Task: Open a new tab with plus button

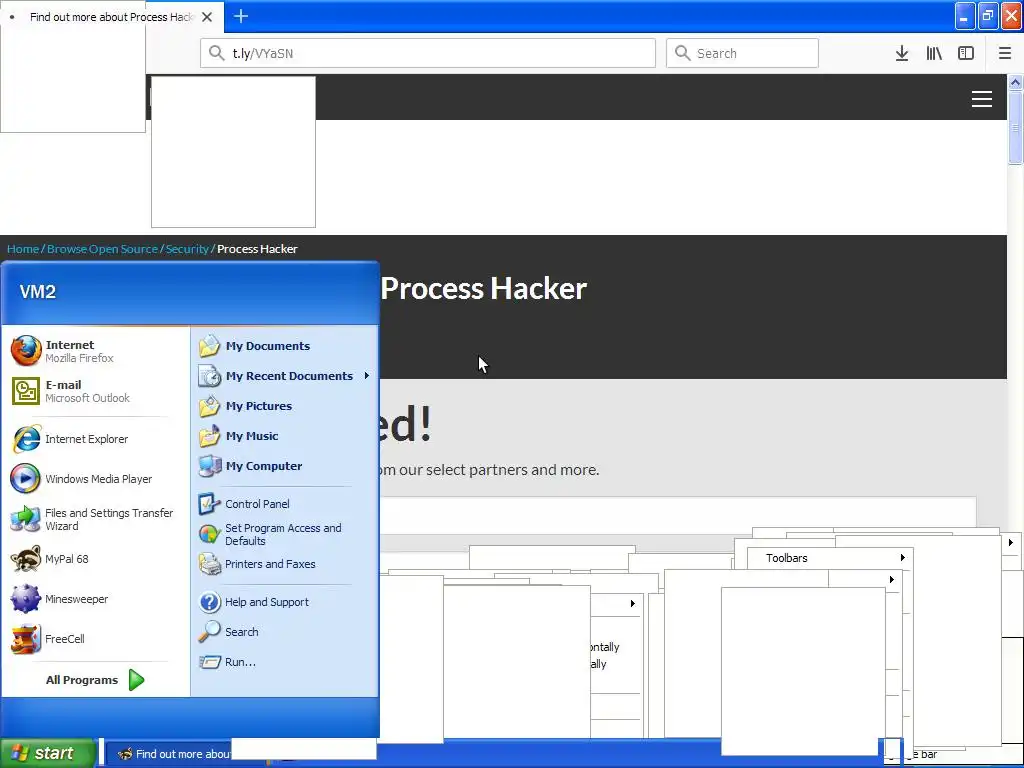Action: (241, 16)
